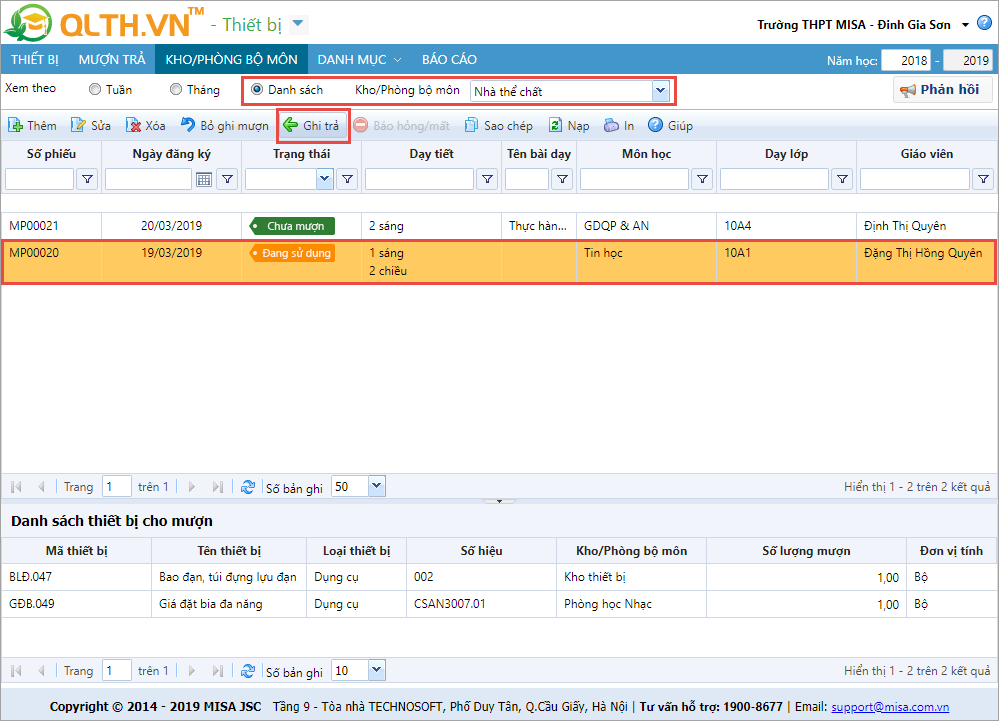Click the Giúp help toolbar button

(x=670, y=125)
